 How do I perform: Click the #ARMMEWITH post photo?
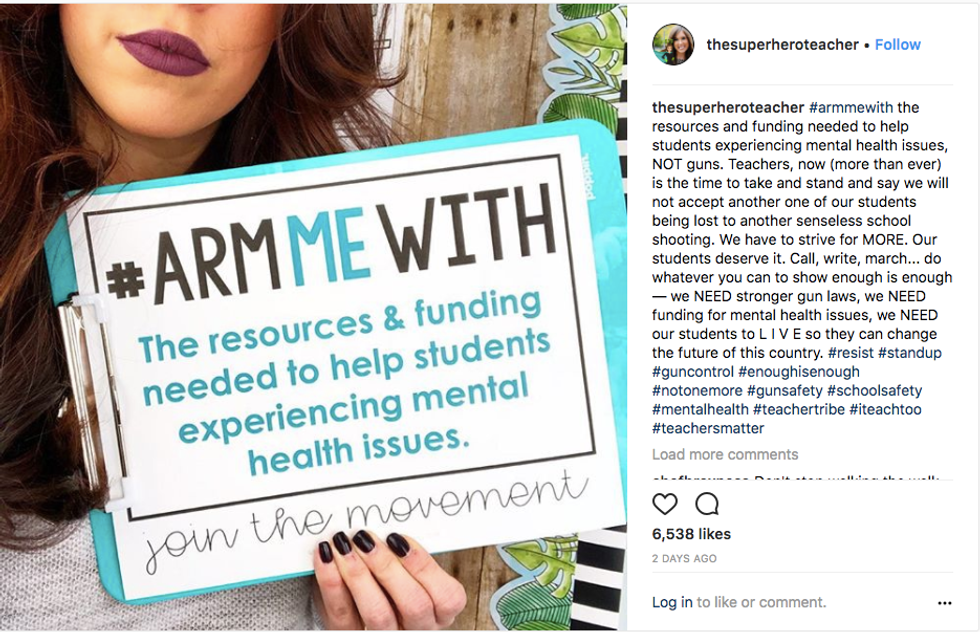313,316
